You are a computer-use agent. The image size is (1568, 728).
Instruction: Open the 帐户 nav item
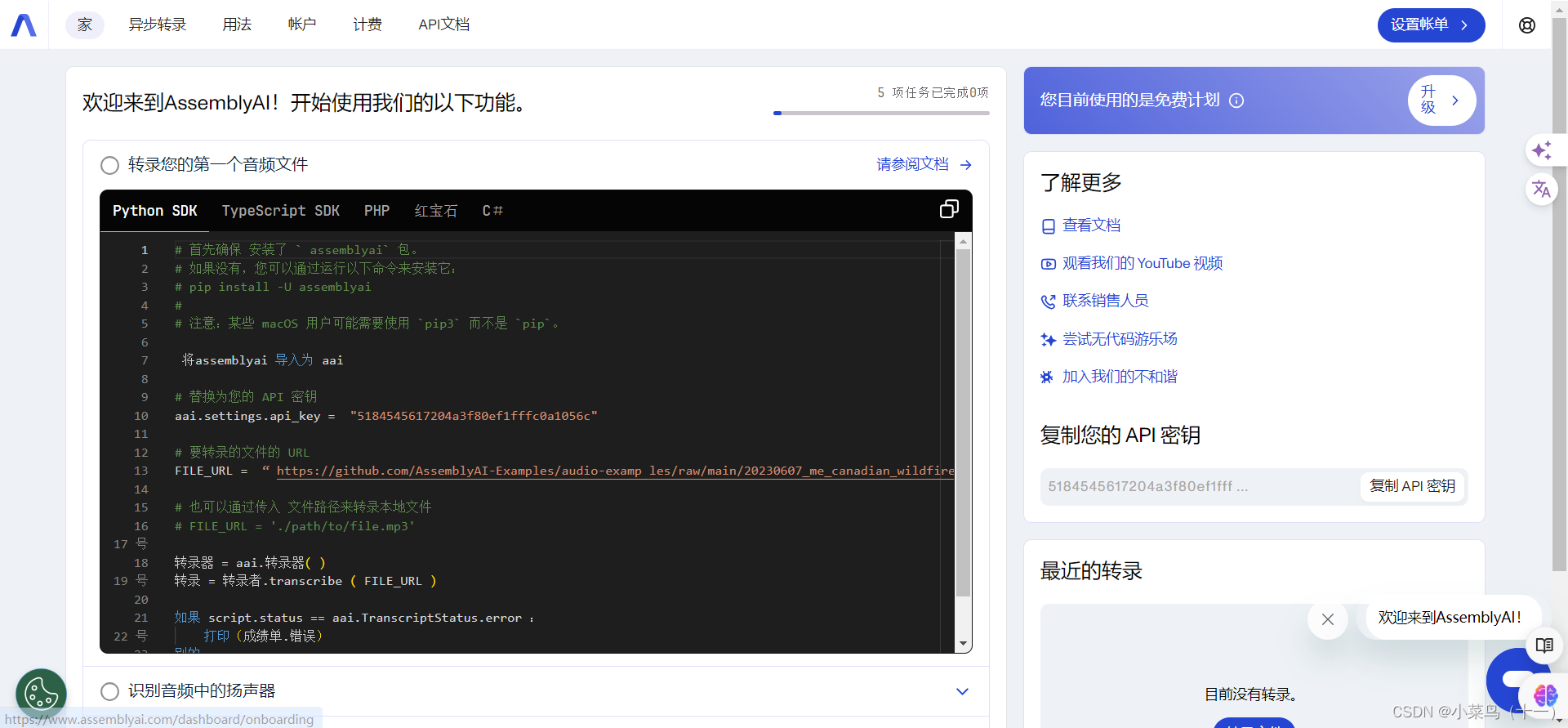(x=302, y=25)
